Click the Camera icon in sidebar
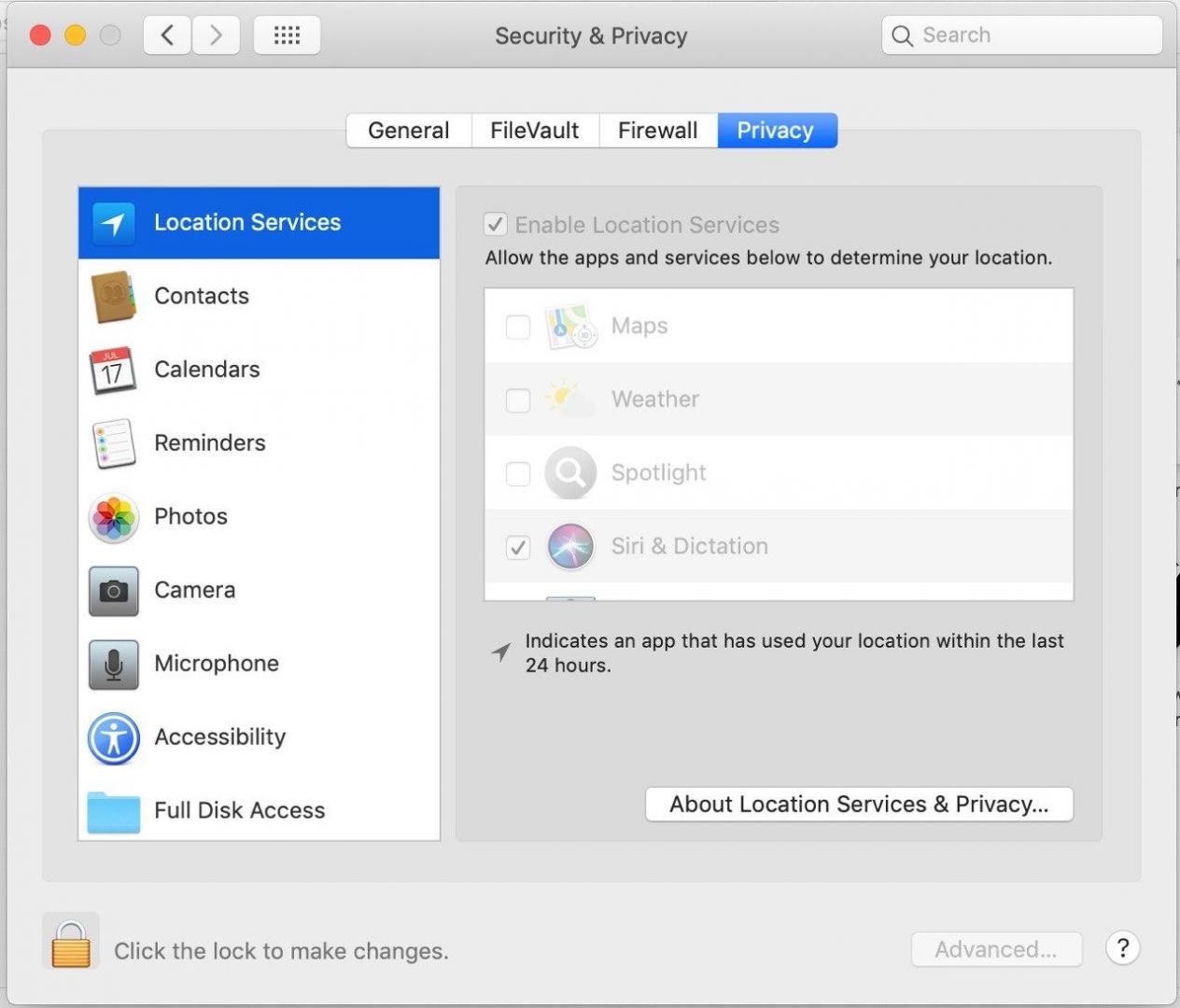The width and height of the screenshot is (1180, 1008). coord(114,591)
